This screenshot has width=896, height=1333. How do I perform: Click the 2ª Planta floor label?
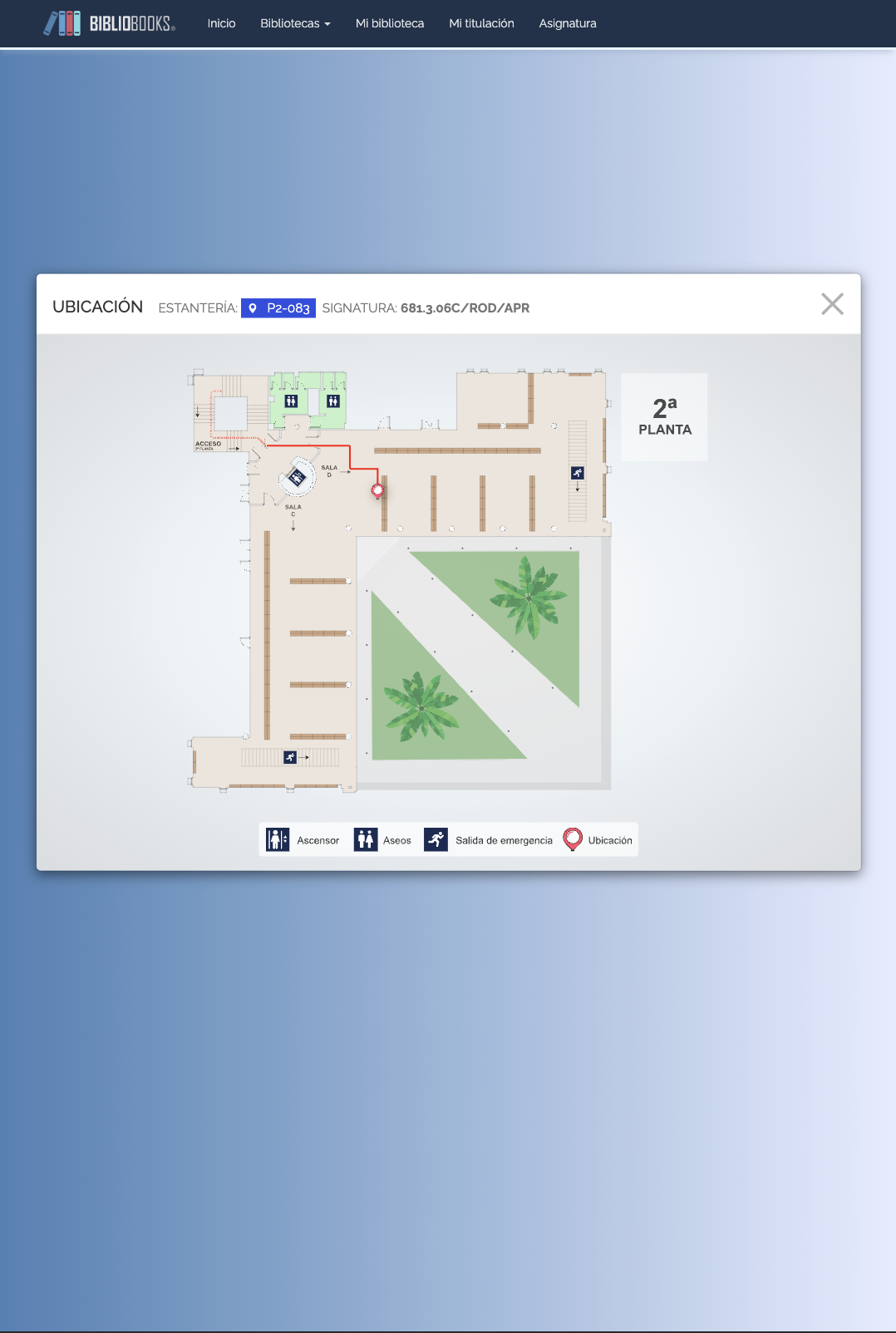[665, 417]
